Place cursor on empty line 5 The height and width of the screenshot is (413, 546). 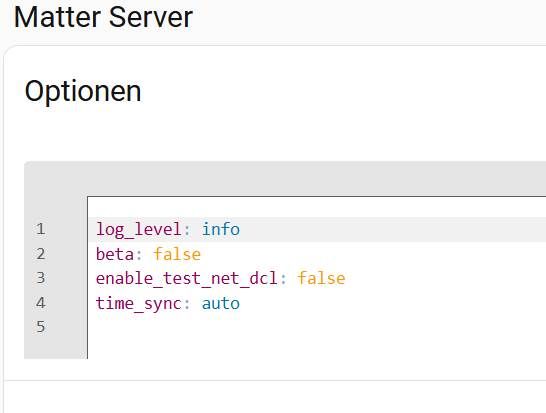point(317,327)
